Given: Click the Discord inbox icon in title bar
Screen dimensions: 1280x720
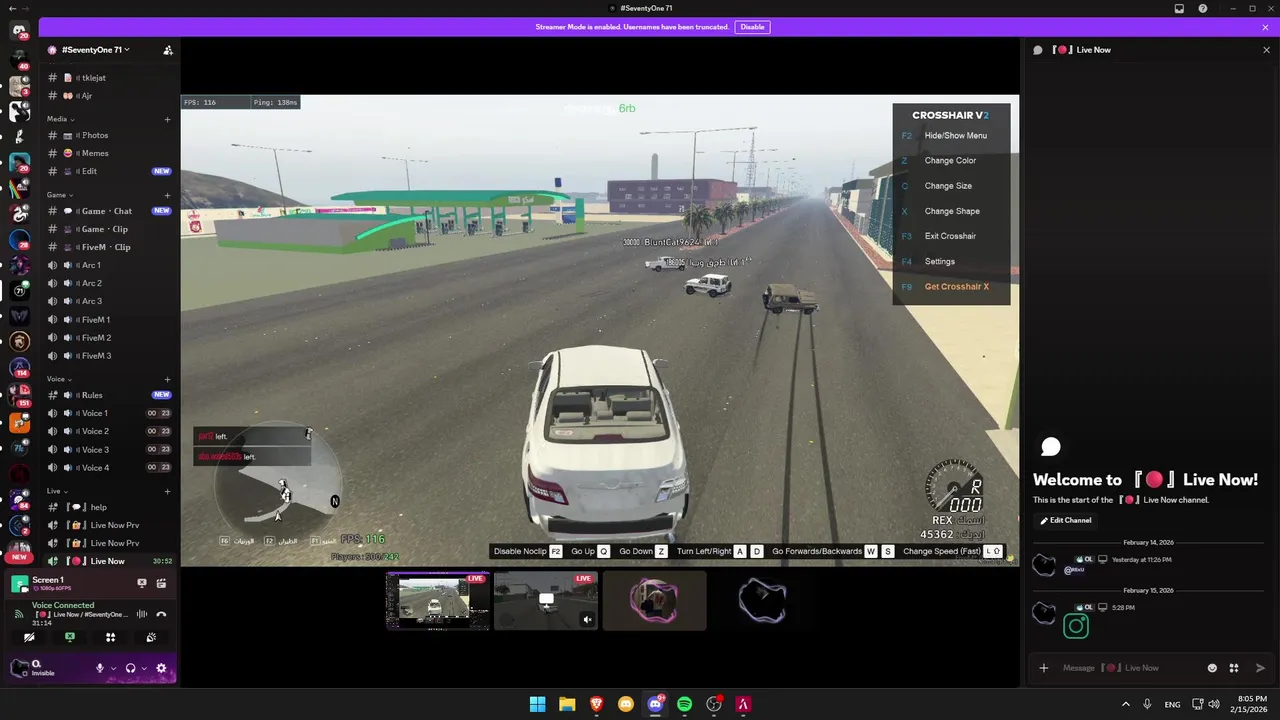Looking at the screenshot, I should point(1179,8).
